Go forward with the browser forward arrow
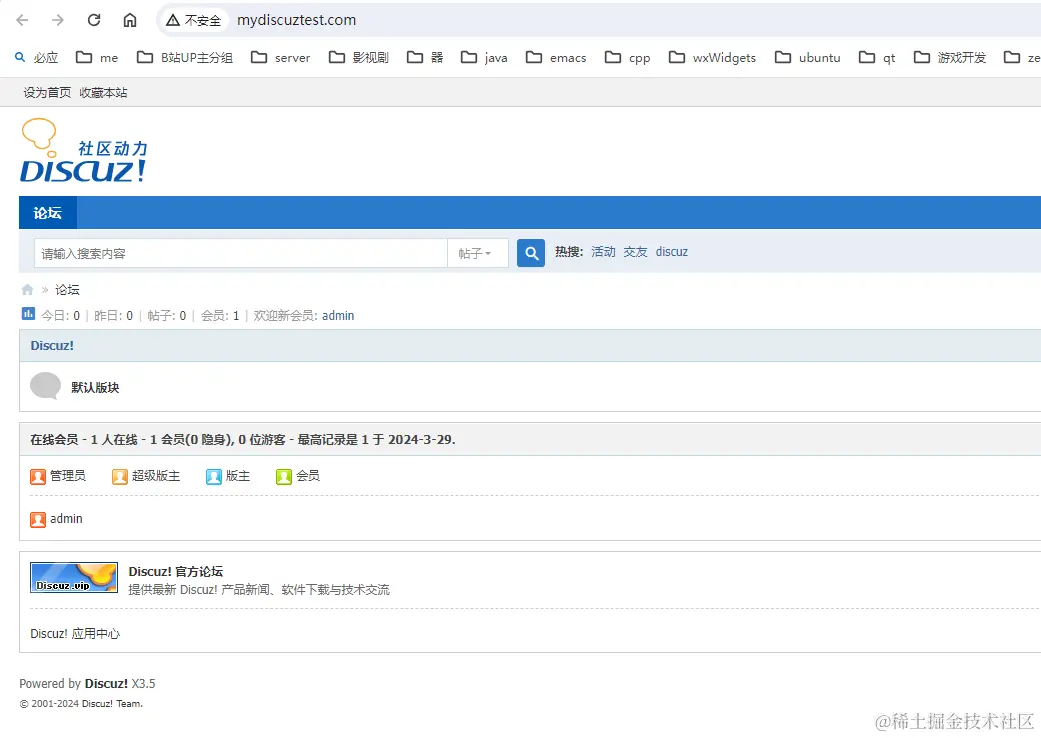This screenshot has height=738, width=1041. [x=58, y=20]
